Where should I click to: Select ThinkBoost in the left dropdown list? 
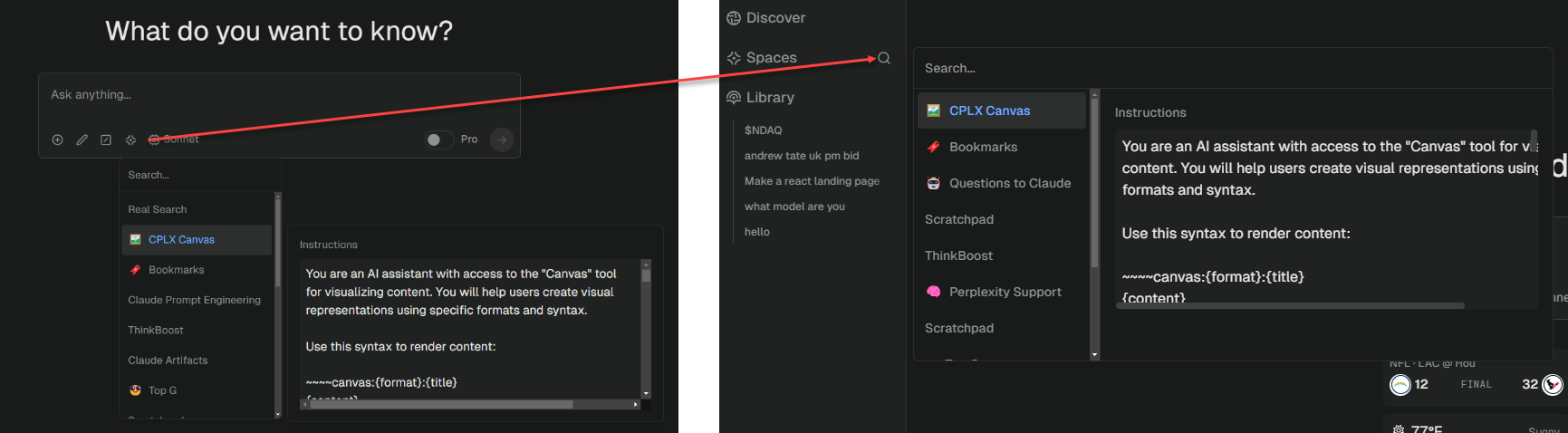tap(197, 330)
